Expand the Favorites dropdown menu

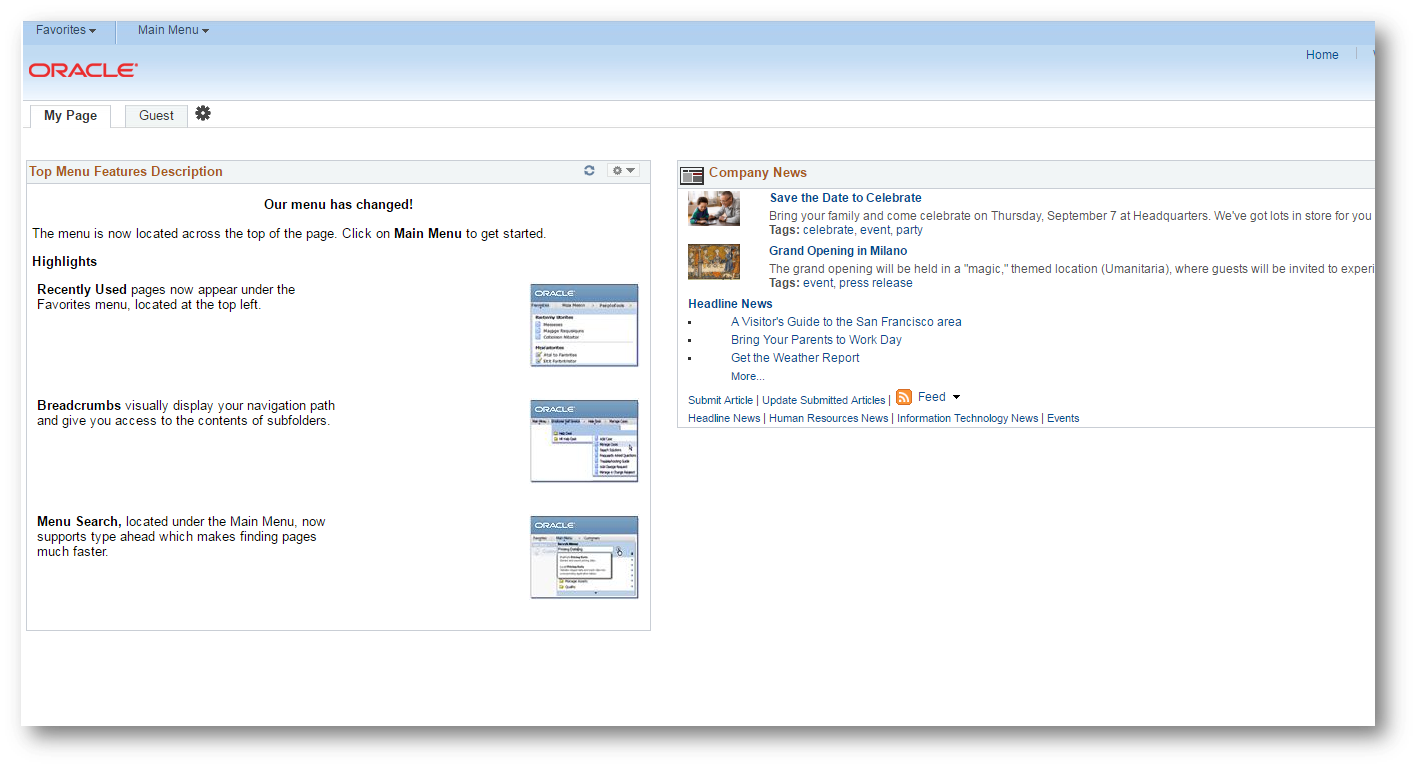point(65,30)
